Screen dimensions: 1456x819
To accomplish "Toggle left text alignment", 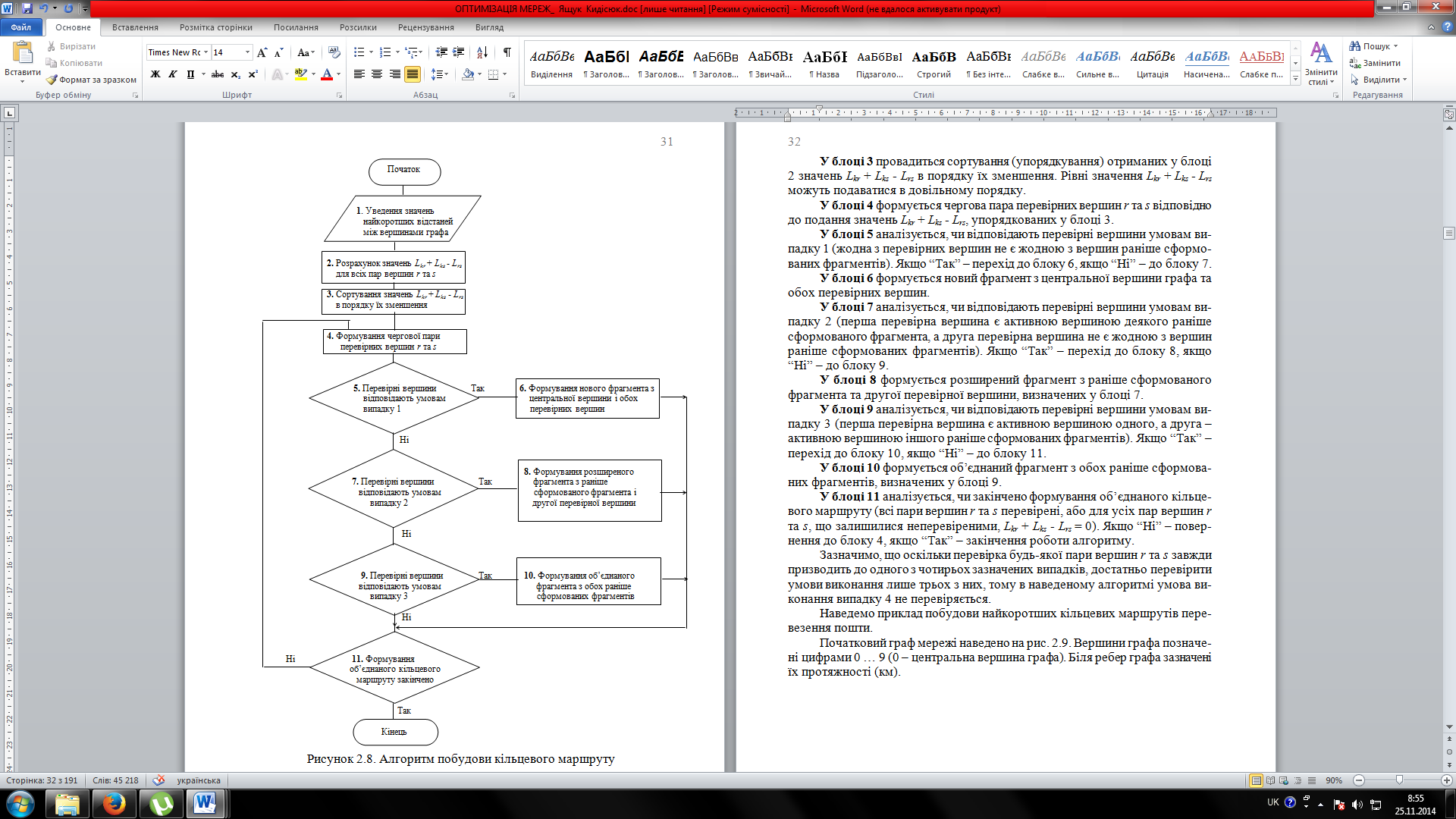I will coord(359,74).
